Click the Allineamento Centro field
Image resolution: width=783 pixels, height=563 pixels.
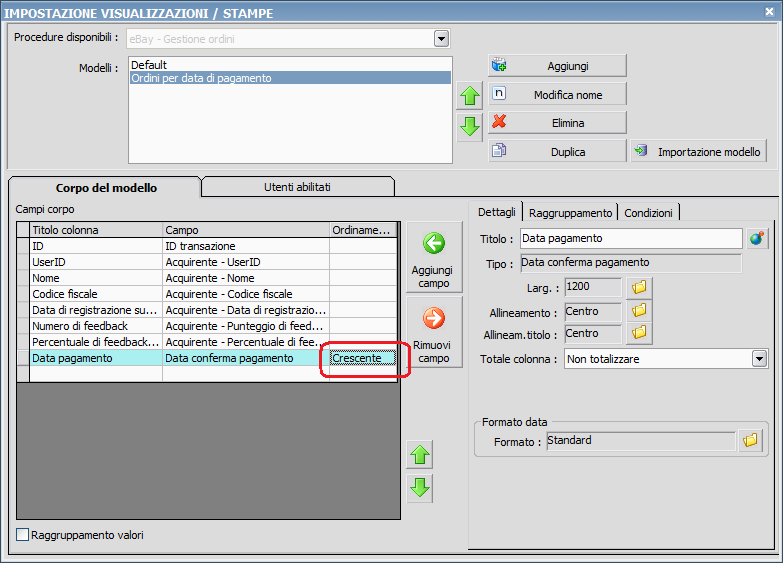(x=593, y=312)
